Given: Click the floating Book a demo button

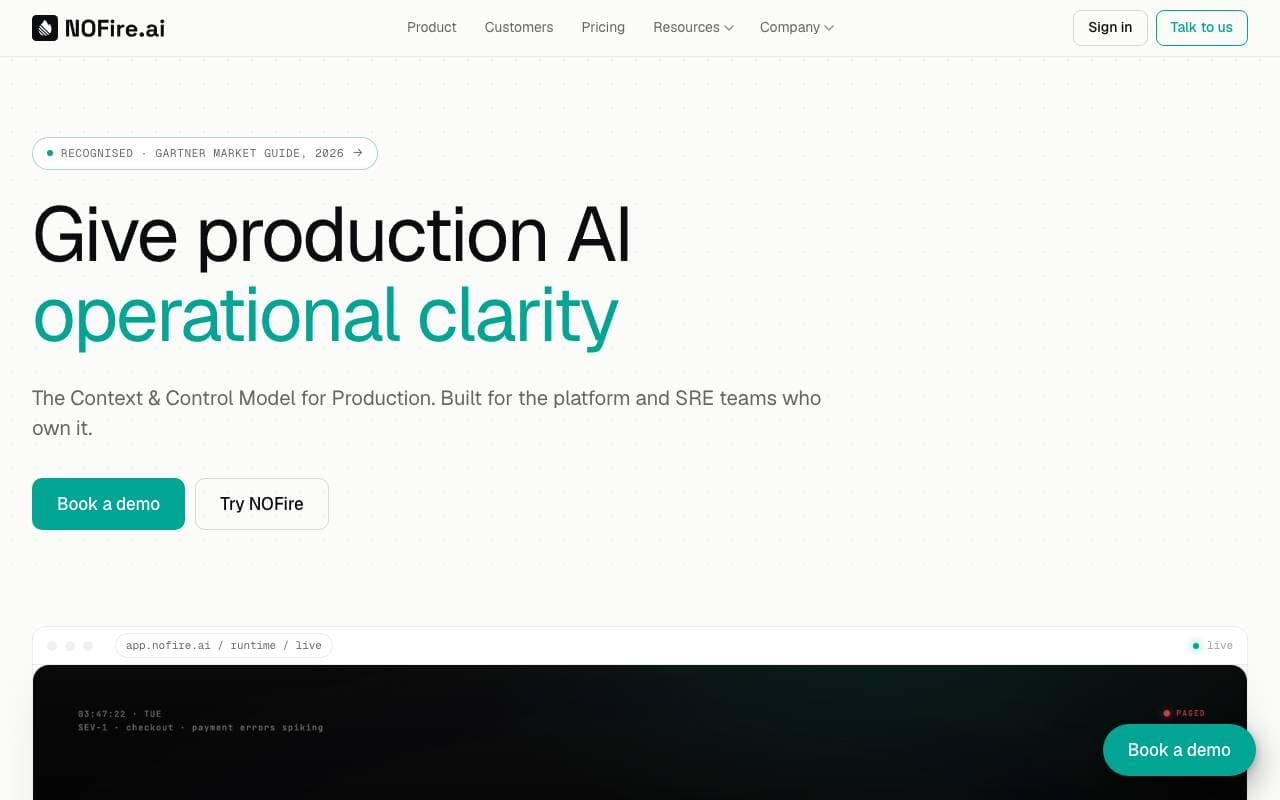Looking at the screenshot, I should click(x=1179, y=750).
